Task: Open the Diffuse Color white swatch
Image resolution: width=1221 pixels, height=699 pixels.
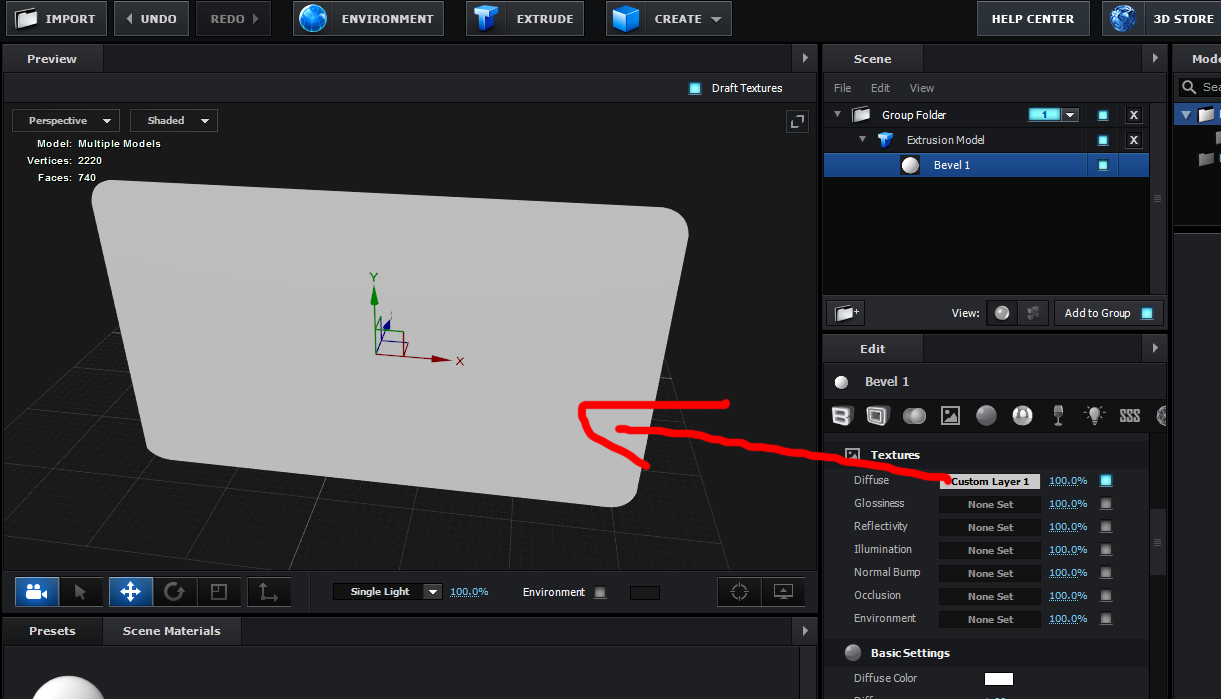Action: [x=999, y=678]
